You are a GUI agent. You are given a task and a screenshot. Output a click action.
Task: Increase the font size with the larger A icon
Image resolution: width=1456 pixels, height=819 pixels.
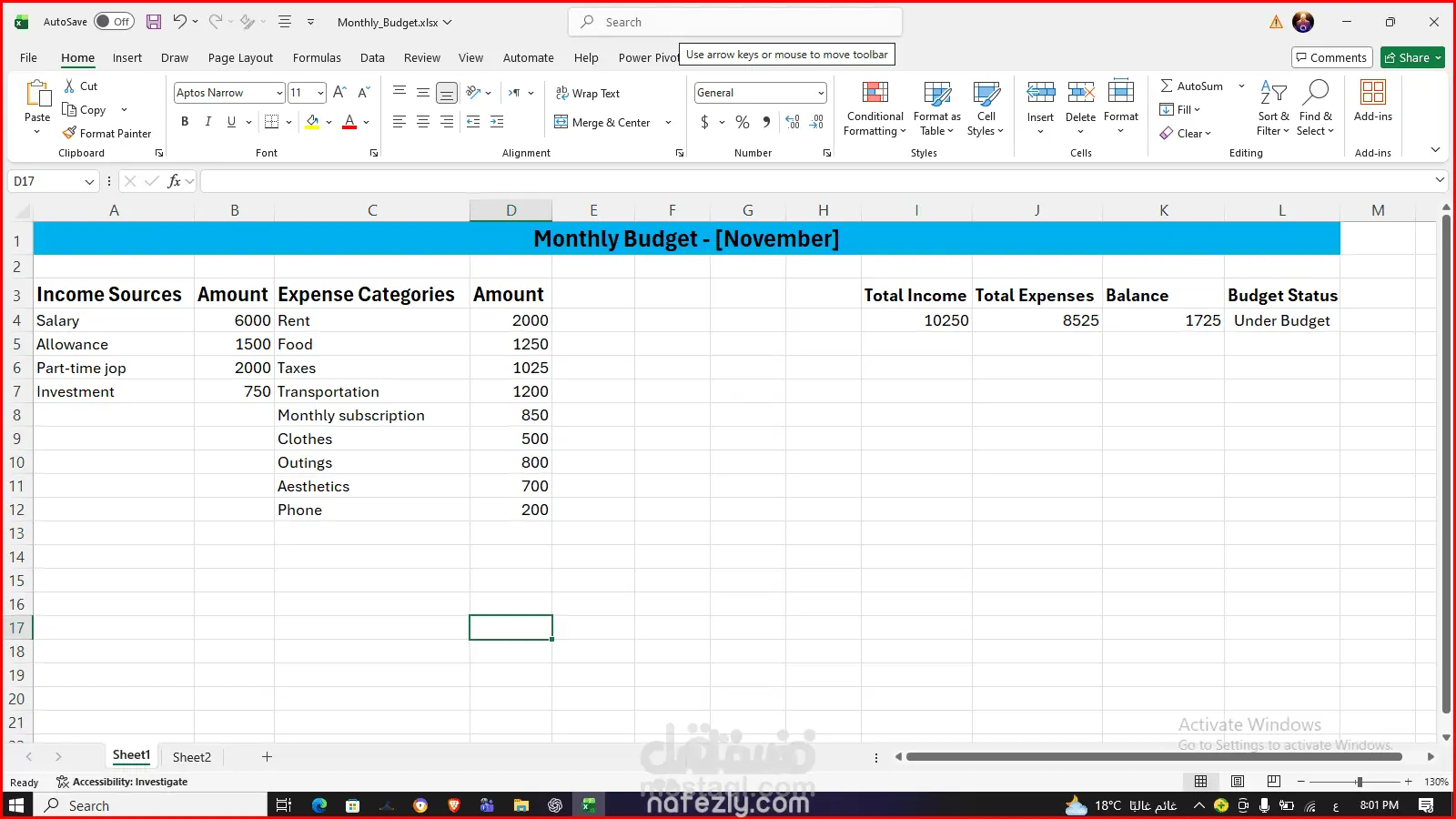pyautogui.click(x=339, y=93)
